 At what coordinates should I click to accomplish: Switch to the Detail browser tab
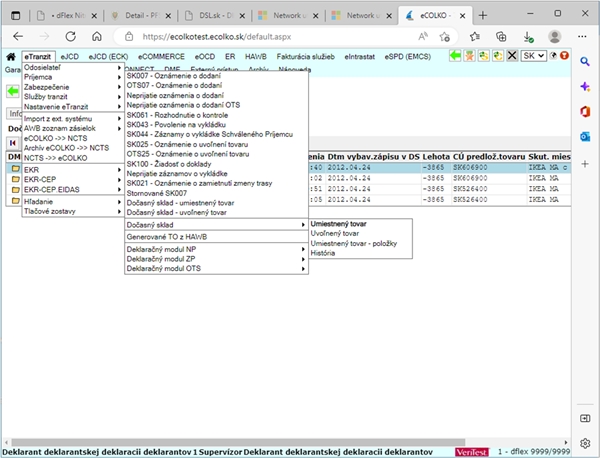(142, 16)
